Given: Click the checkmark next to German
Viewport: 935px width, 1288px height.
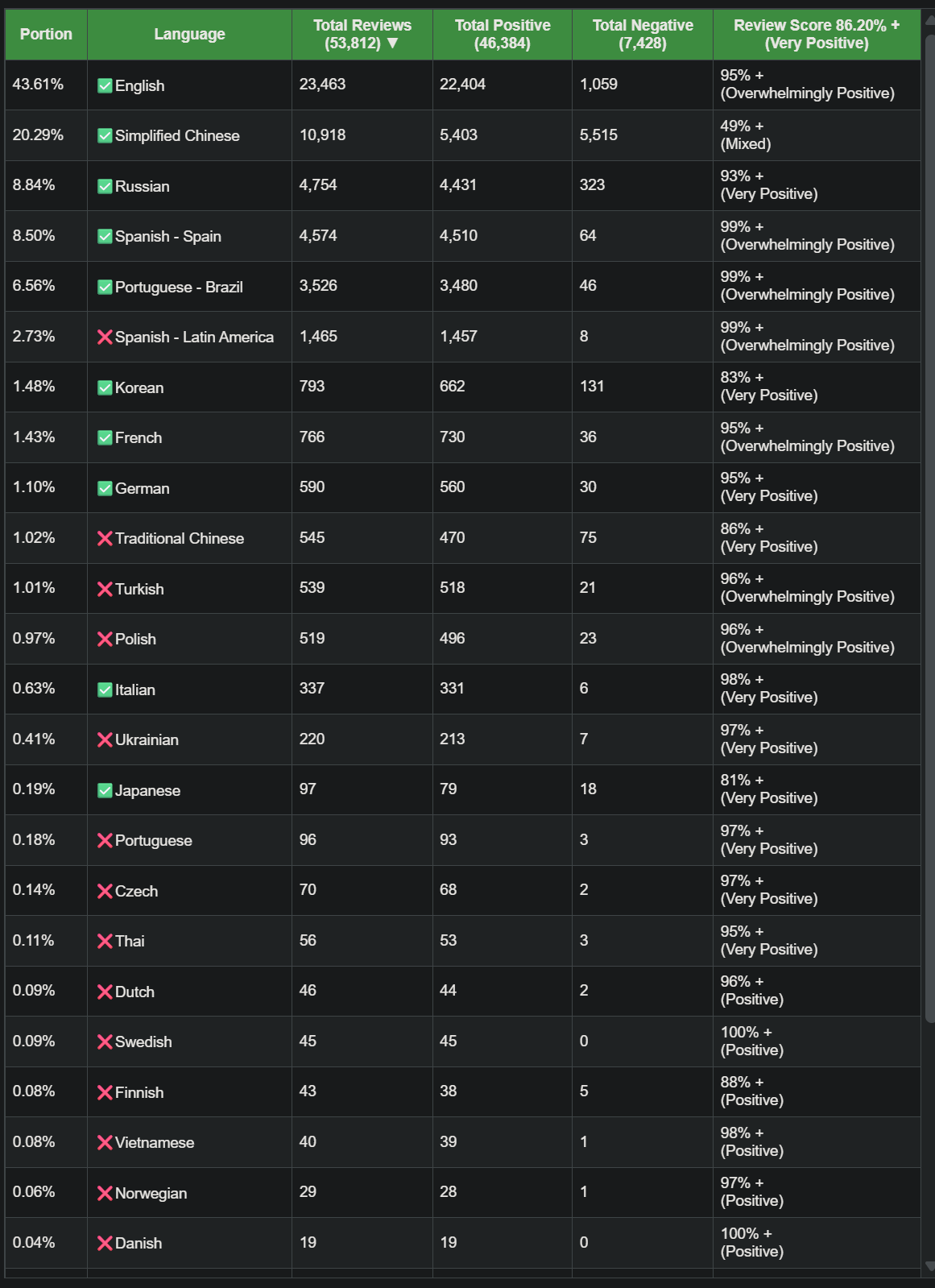Looking at the screenshot, I should 105,489.
